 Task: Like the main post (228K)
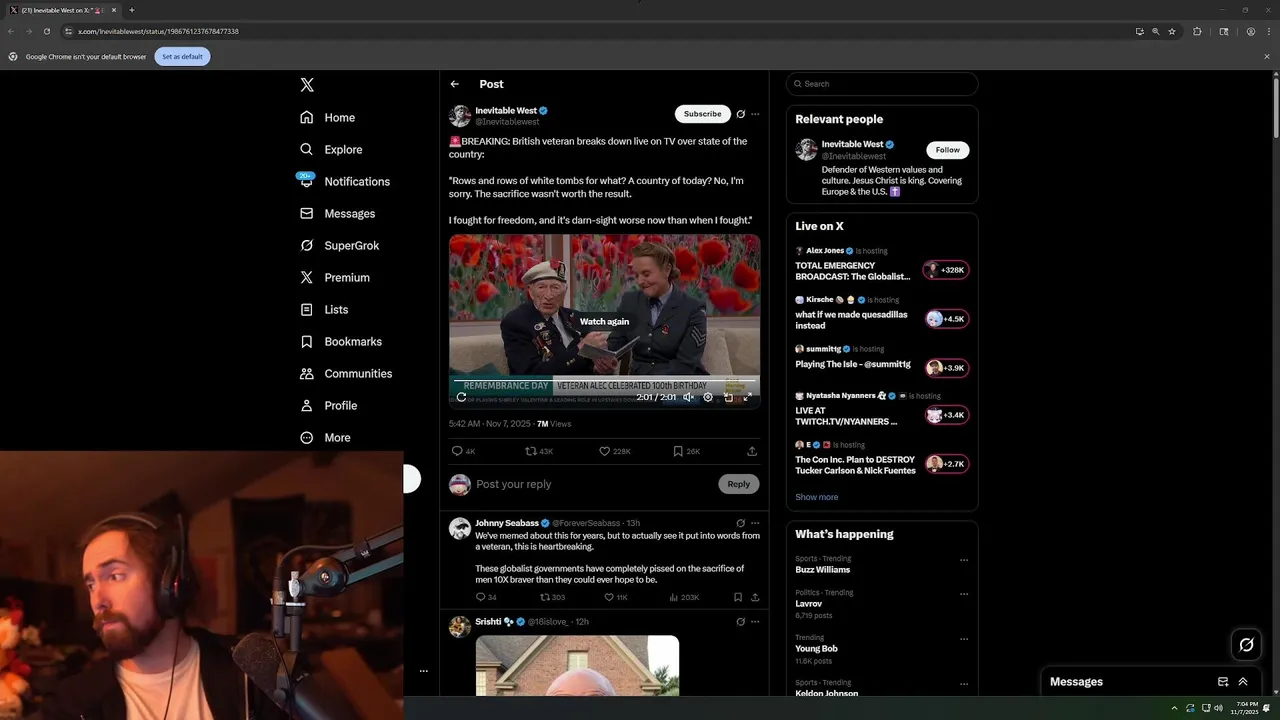click(614, 451)
